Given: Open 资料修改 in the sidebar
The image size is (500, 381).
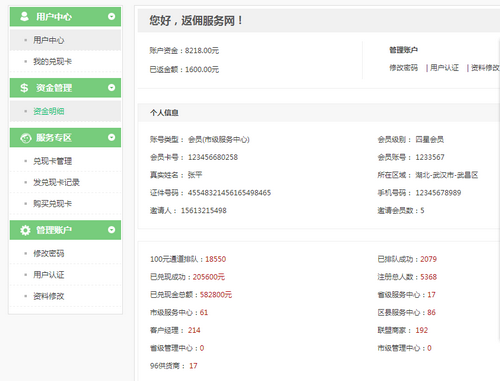Looking at the screenshot, I should (65, 296).
